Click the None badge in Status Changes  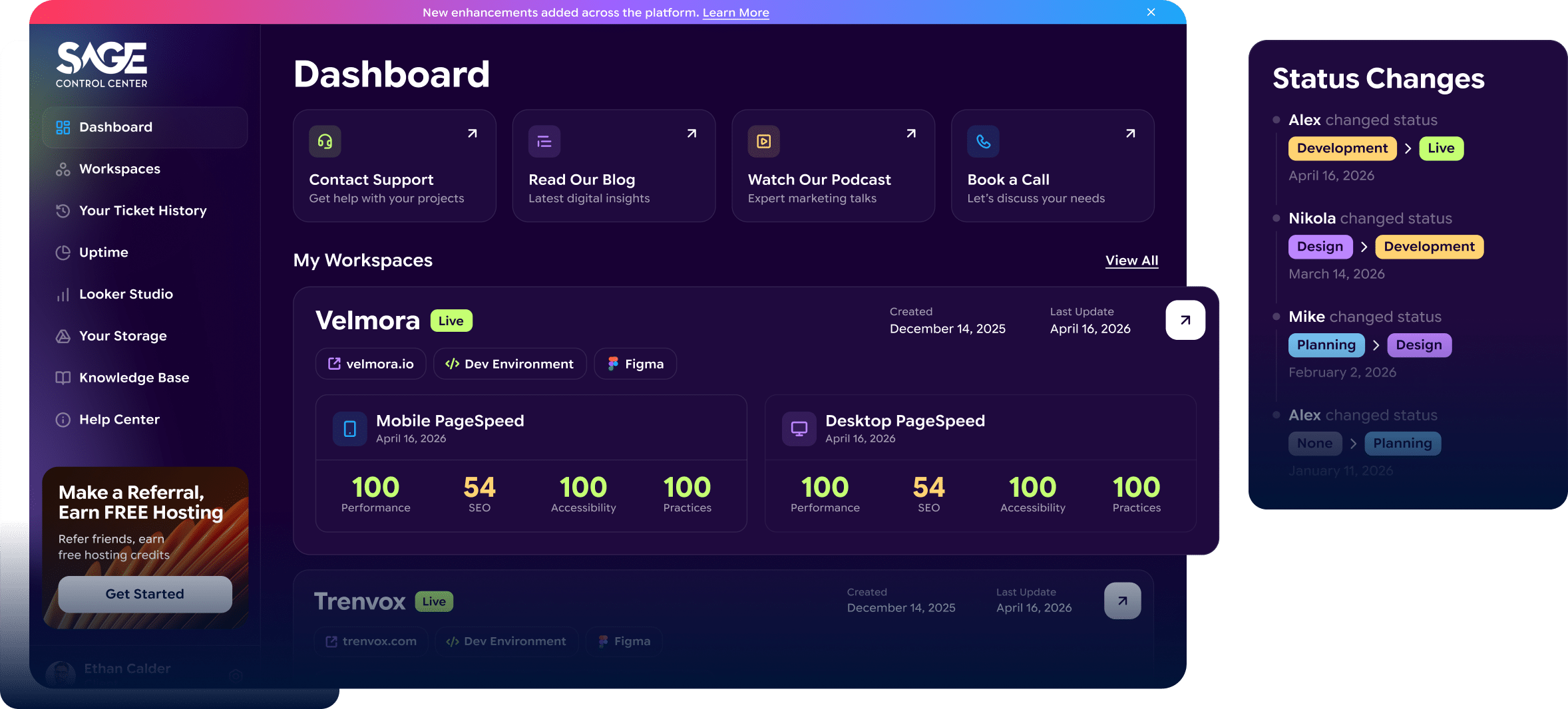pos(1315,444)
